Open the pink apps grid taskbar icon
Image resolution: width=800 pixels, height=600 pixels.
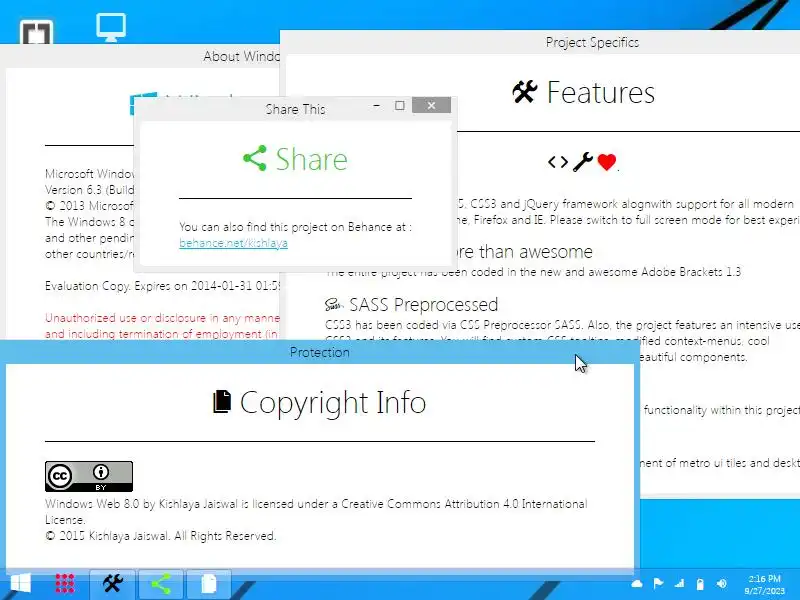pos(65,584)
